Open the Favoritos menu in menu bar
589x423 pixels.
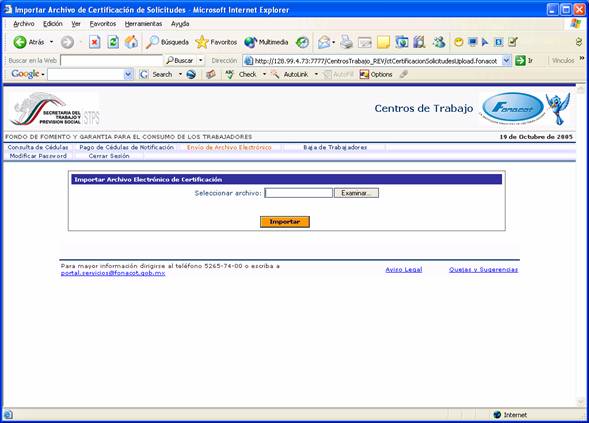(x=103, y=24)
